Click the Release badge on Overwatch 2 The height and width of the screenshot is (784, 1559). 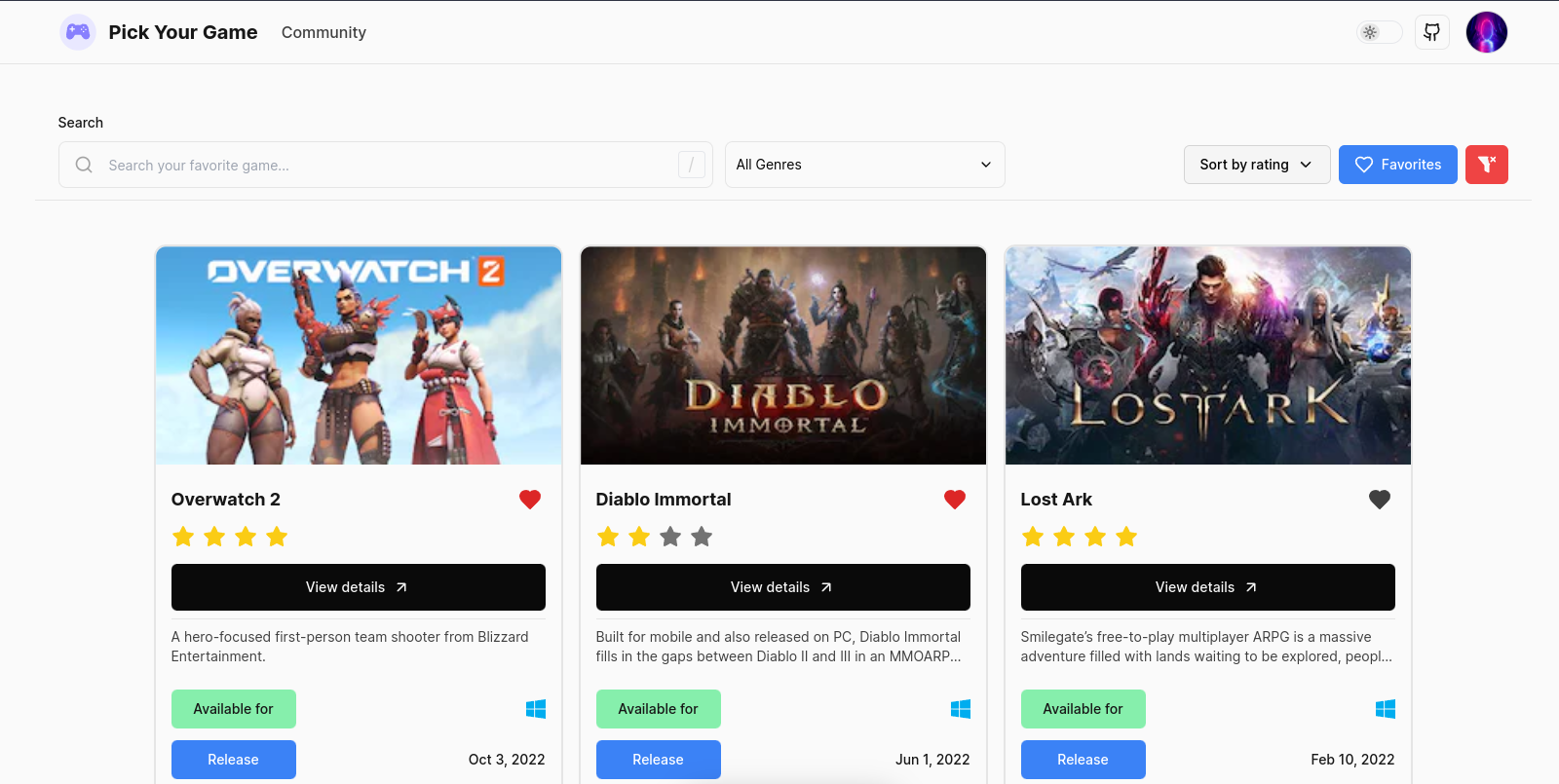point(234,760)
